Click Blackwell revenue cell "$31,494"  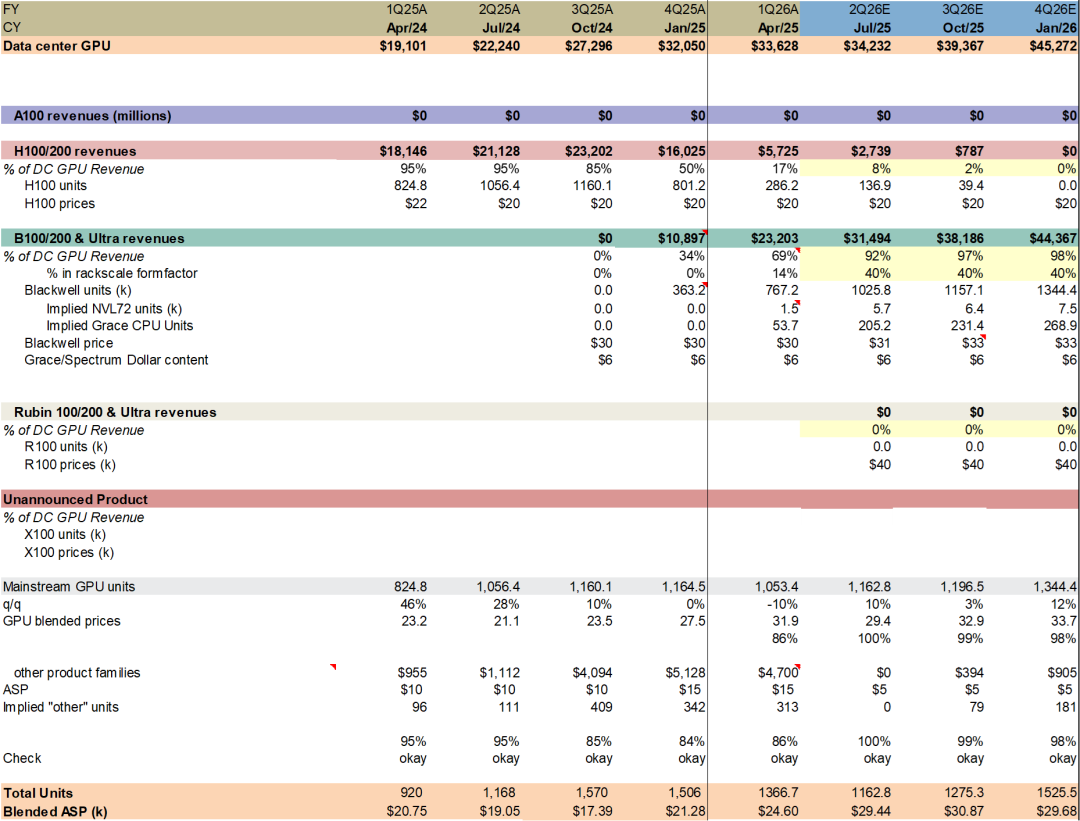tap(867, 238)
